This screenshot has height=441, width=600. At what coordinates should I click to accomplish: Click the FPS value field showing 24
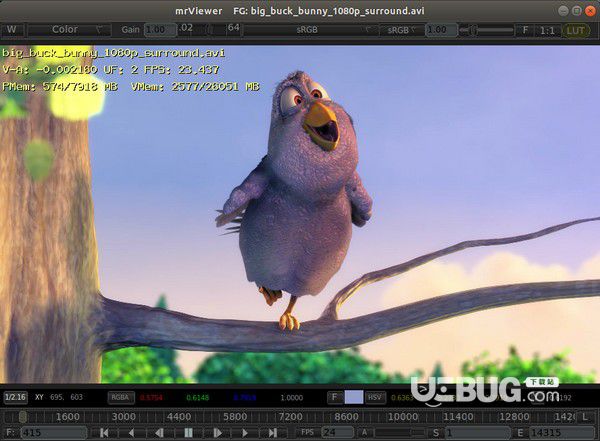click(337, 433)
